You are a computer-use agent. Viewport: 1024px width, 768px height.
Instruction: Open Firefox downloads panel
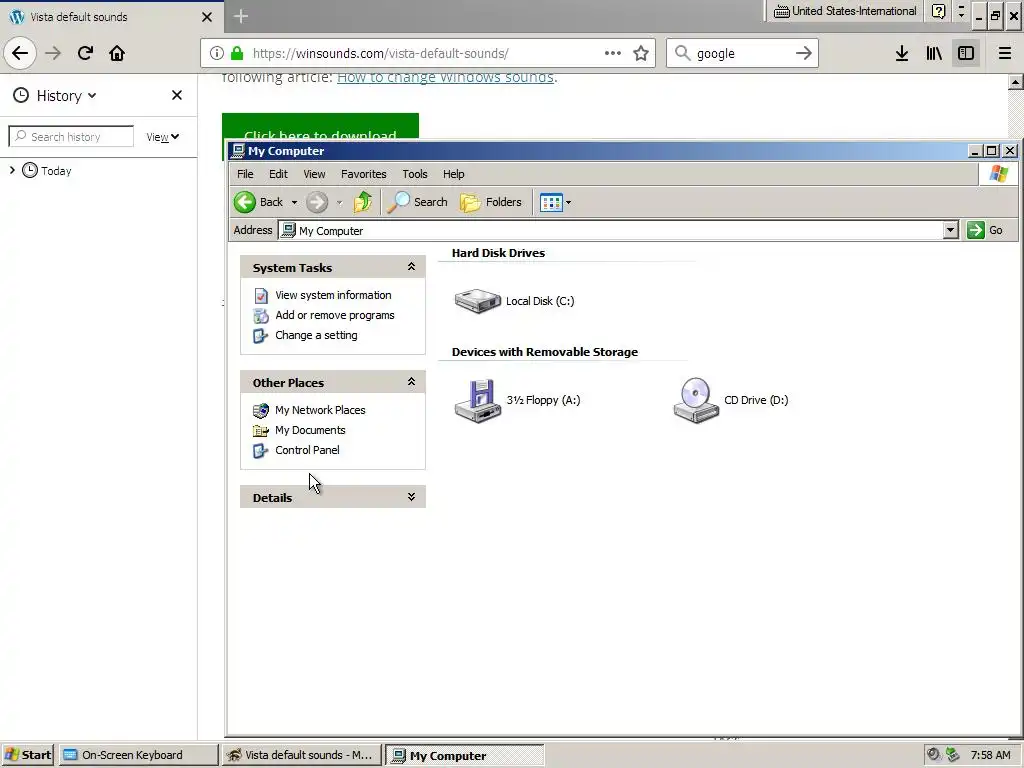[x=902, y=53]
